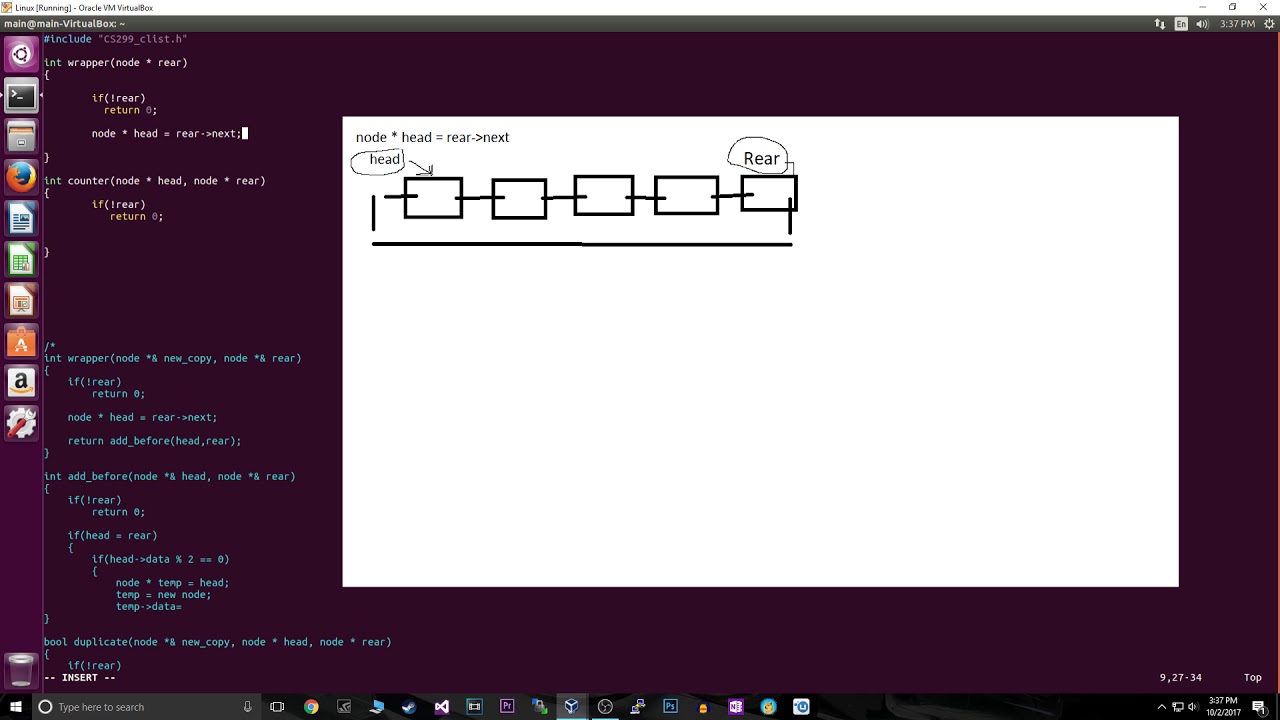Screen dimensions: 1280x720
Task: Open the Ubuntu Dash search launcher
Action: pyautogui.click(x=21, y=54)
